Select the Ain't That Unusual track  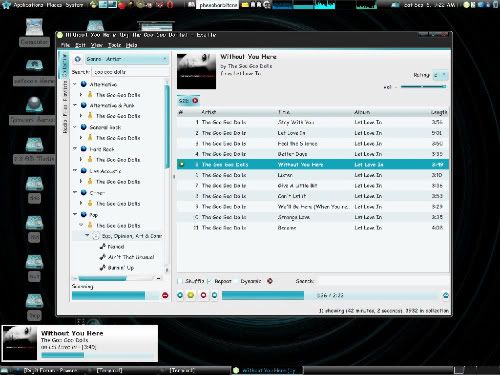coord(131,257)
